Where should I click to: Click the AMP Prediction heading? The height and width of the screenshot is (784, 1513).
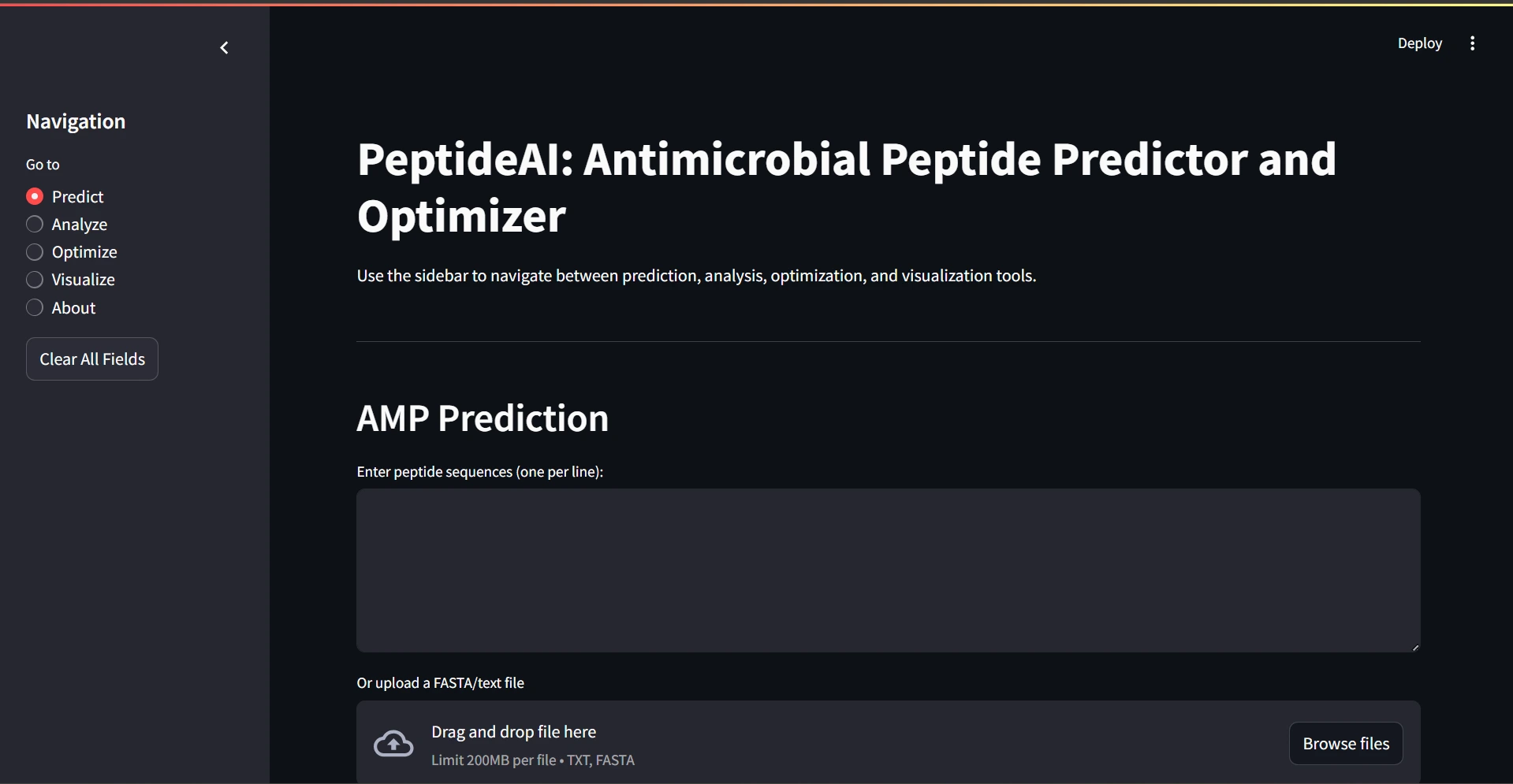coord(483,418)
